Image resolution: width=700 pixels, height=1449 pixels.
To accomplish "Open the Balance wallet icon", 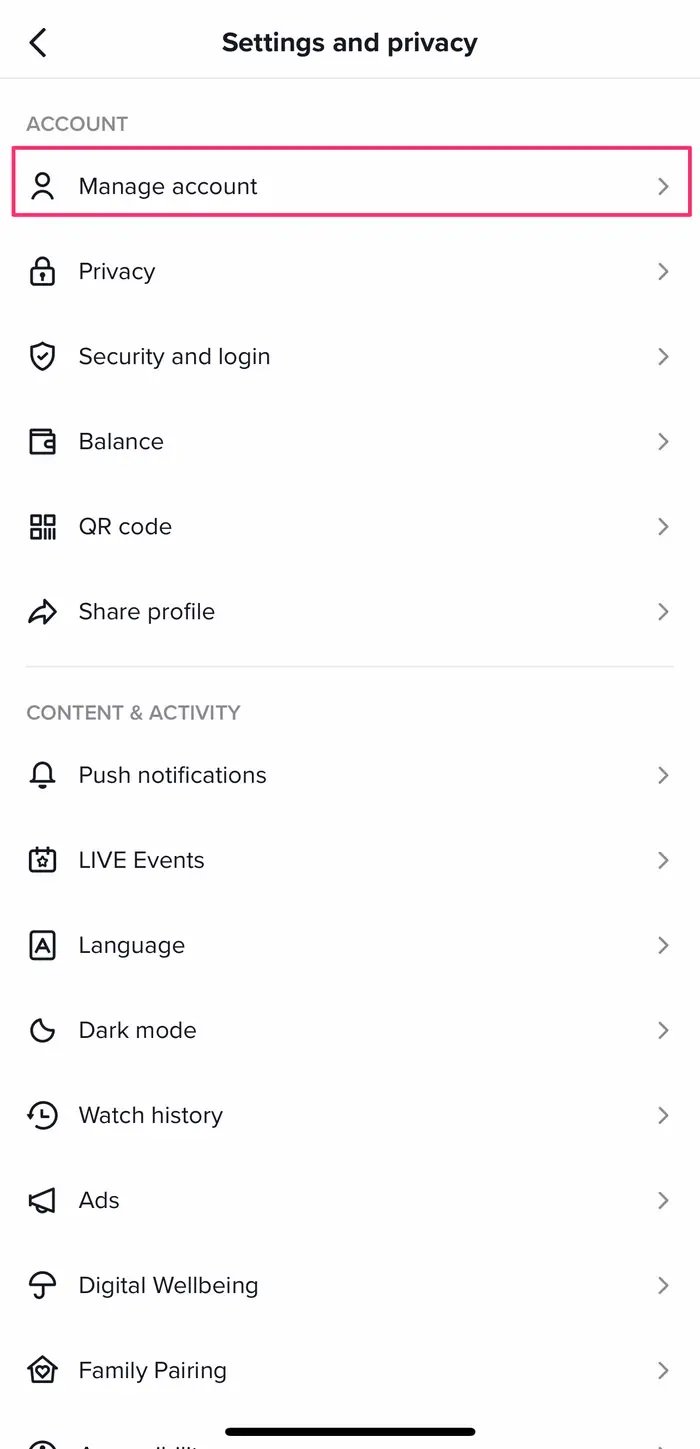I will (x=42, y=441).
